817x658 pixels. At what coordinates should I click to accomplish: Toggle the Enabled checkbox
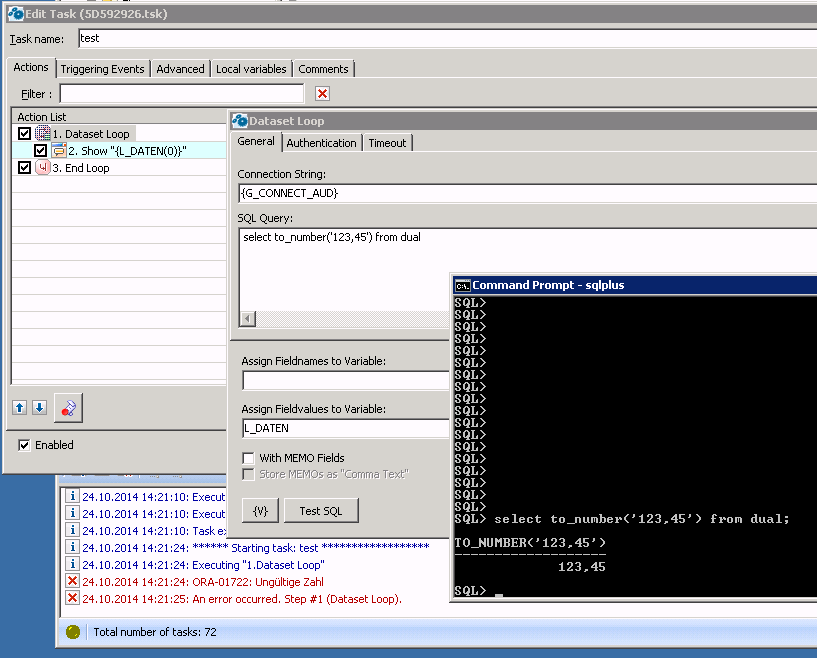tap(24, 445)
